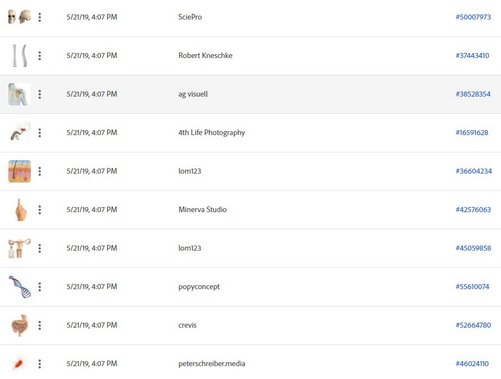The image size is (501, 379).
Task: Open three-dot menu for Robert Kneschke row
Action: tap(40, 56)
